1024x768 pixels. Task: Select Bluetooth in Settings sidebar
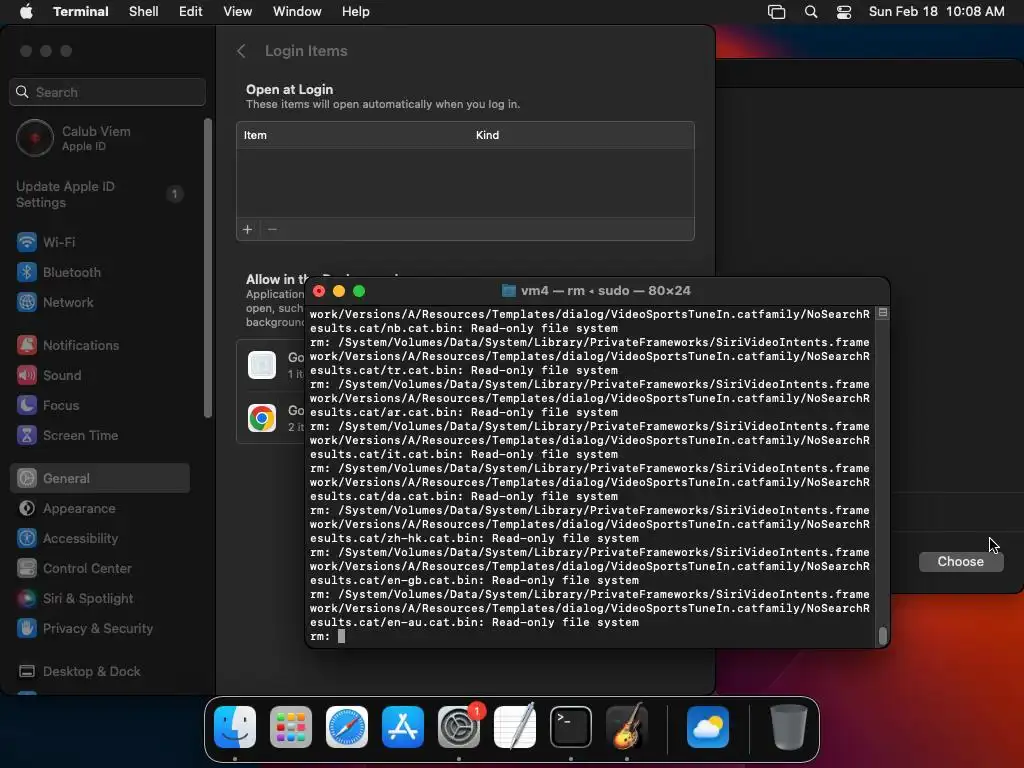point(101,272)
